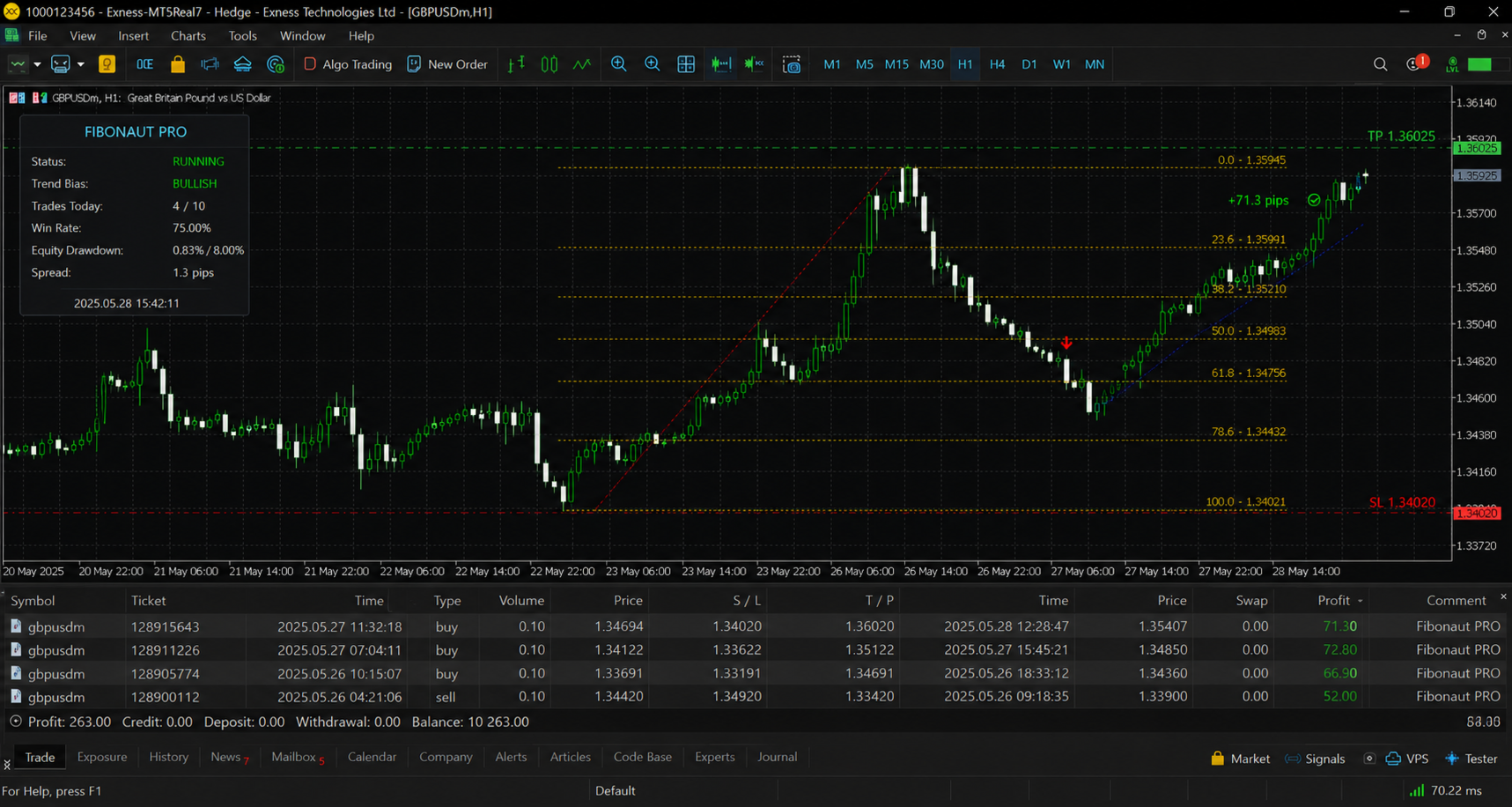Select the M5 timeframe
The width and height of the screenshot is (1512, 807).
pos(865,64)
